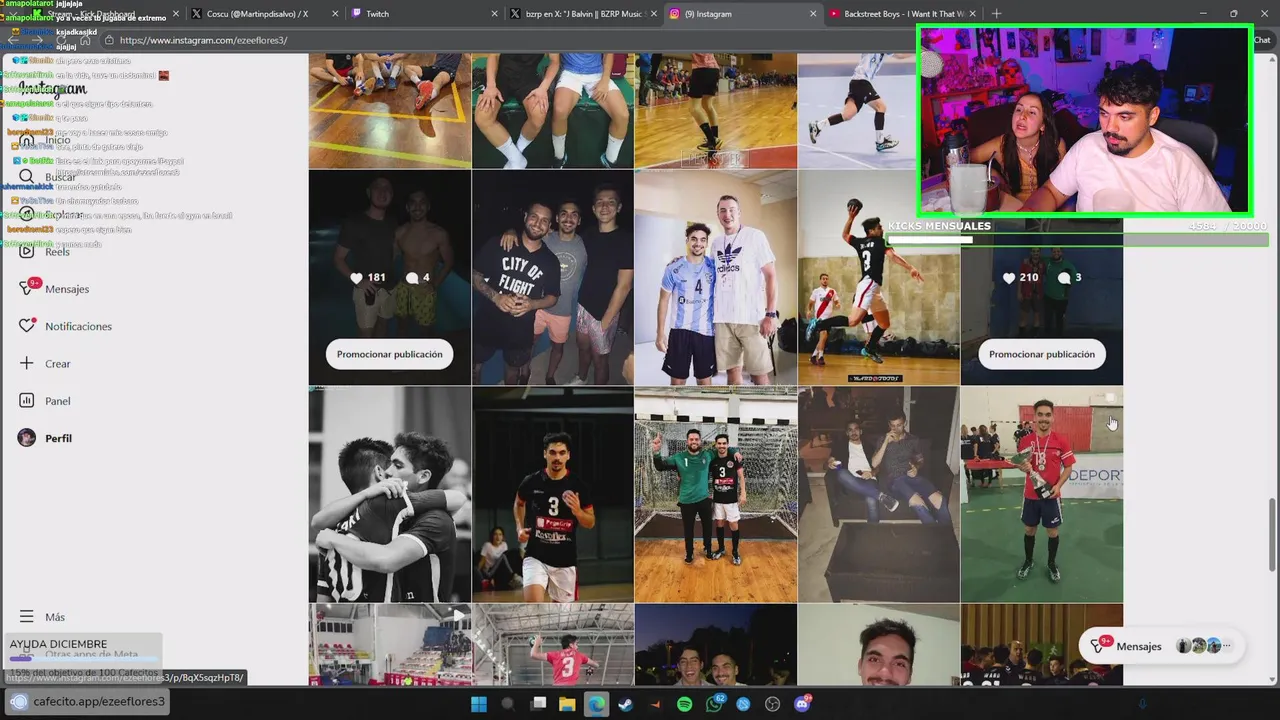Click the Windows taskbar search icon
Screen dimensions: 1280x720
[508, 704]
